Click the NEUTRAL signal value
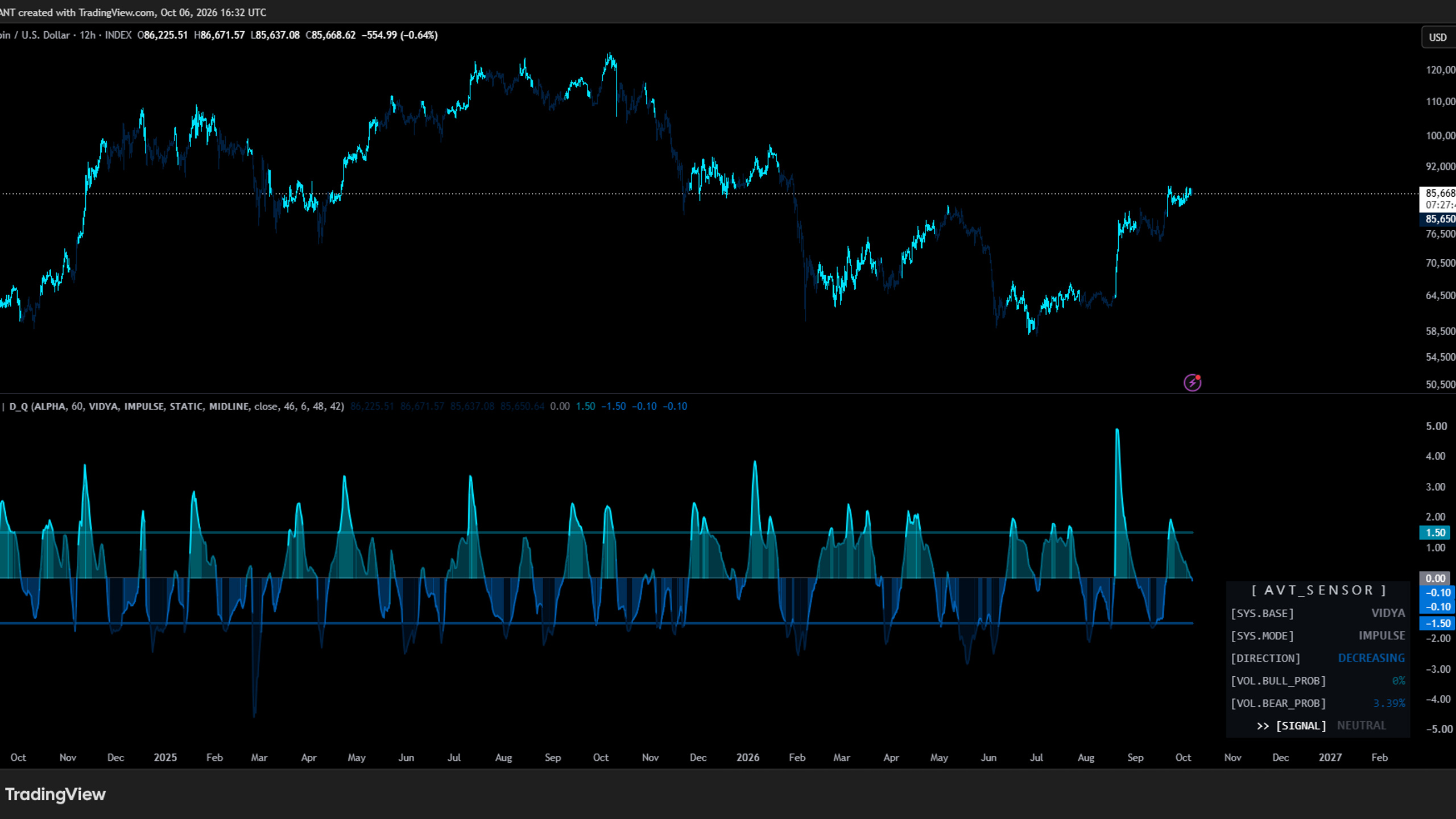The width and height of the screenshot is (1456, 819). pyautogui.click(x=1361, y=726)
